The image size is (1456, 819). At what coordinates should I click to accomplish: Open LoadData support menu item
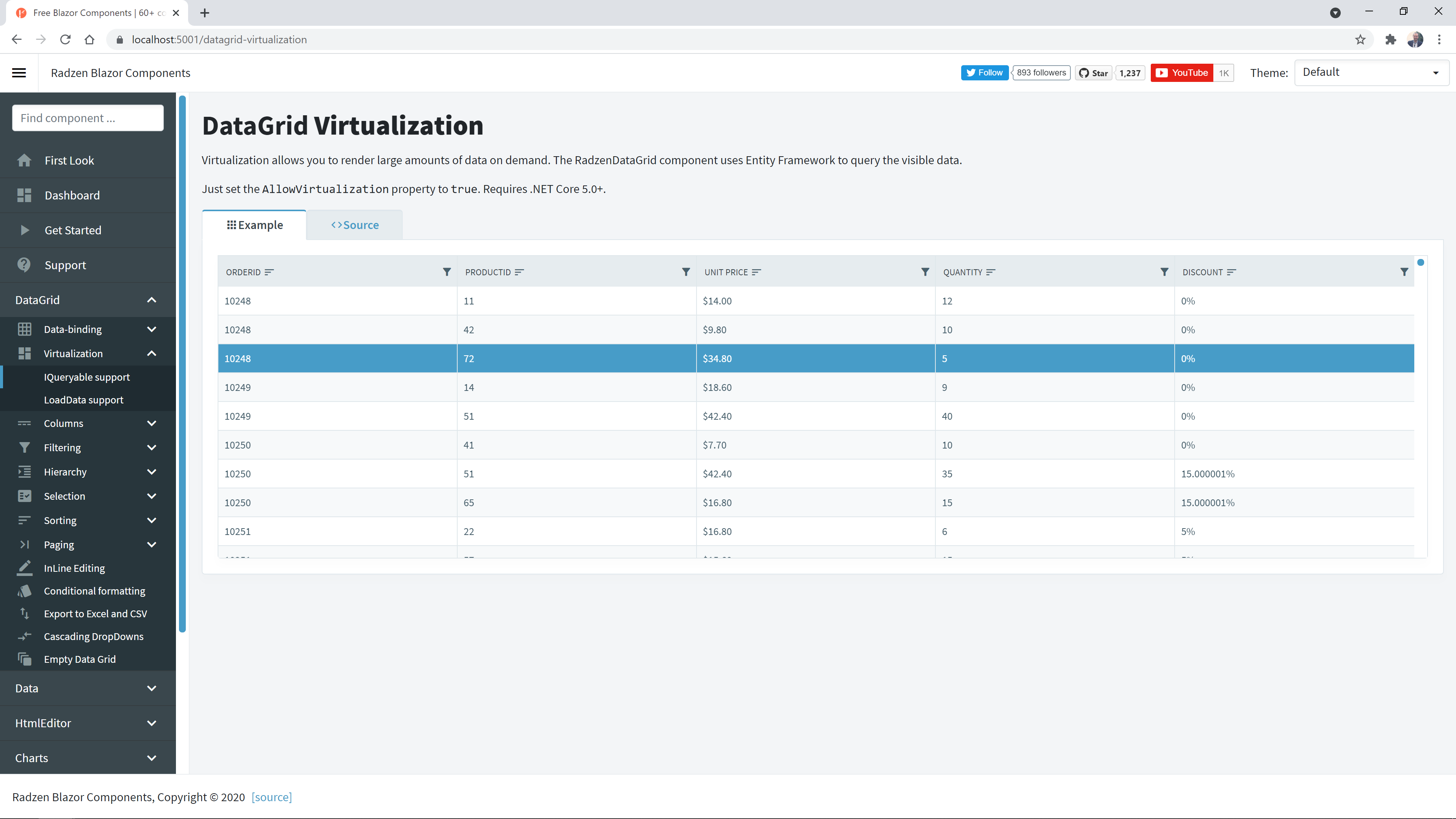click(84, 400)
